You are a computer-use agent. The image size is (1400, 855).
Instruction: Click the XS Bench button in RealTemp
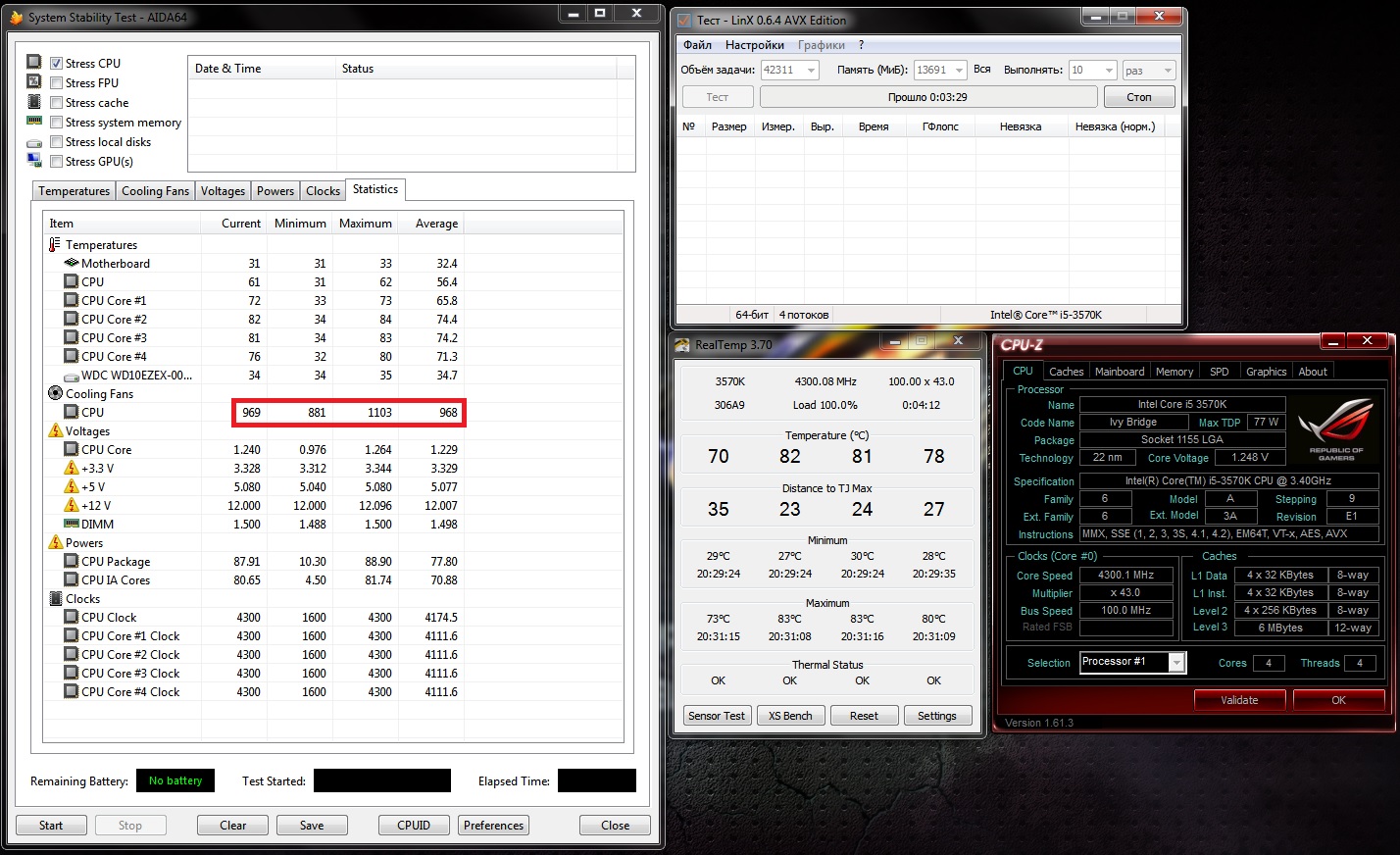click(x=790, y=716)
